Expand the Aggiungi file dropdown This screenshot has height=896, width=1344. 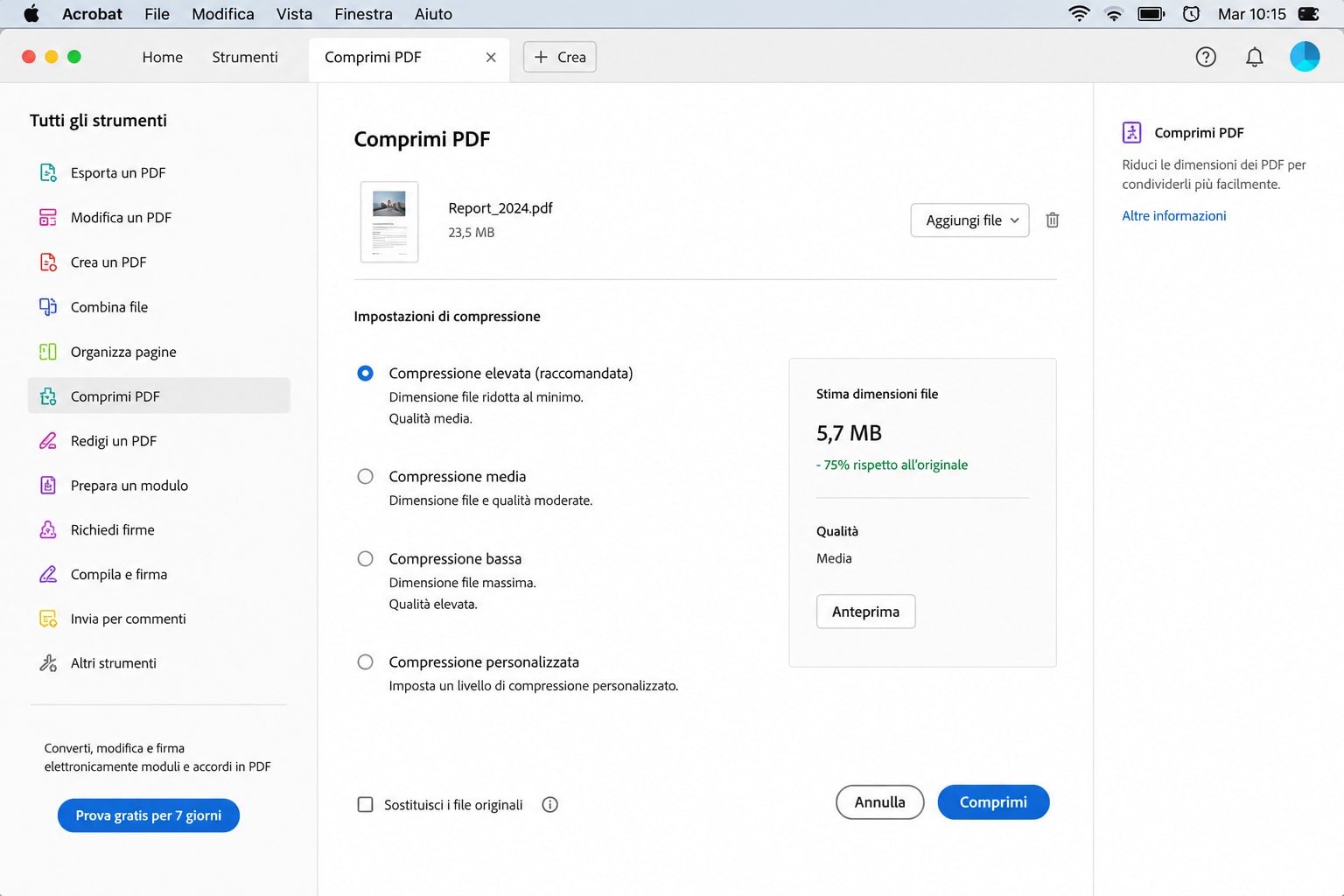click(x=969, y=220)
